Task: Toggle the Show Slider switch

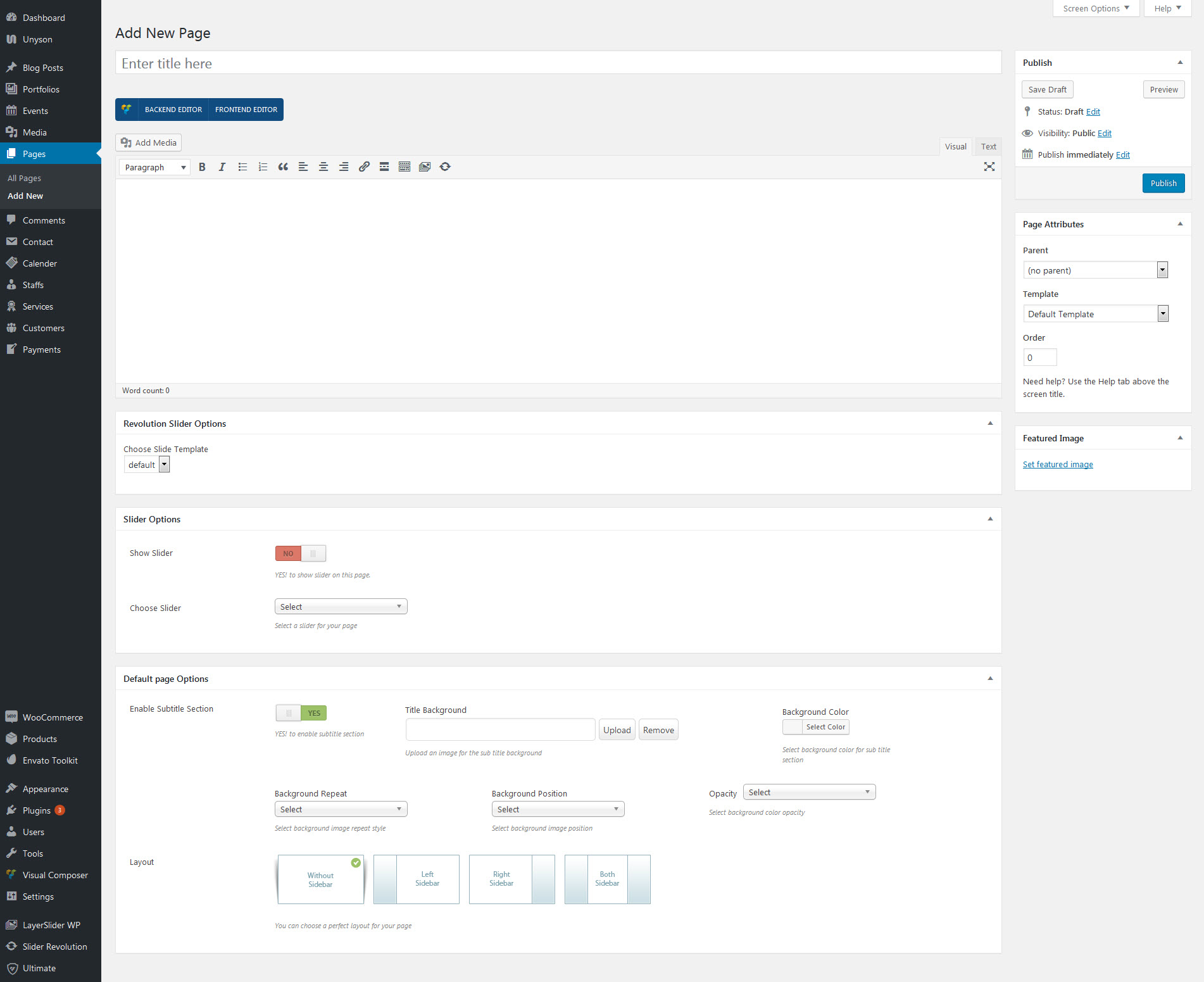Action: (x=301, y=553)
